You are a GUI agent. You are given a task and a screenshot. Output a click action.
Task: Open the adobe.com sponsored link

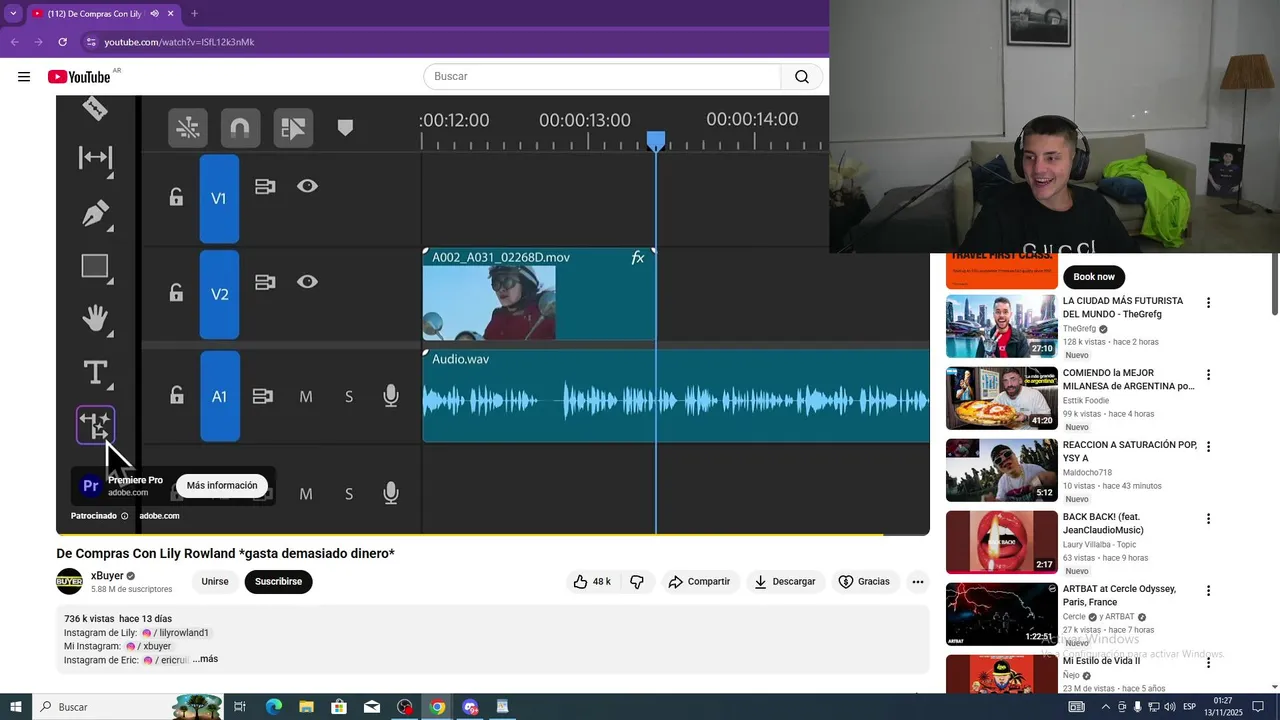(x=159, y=516)
